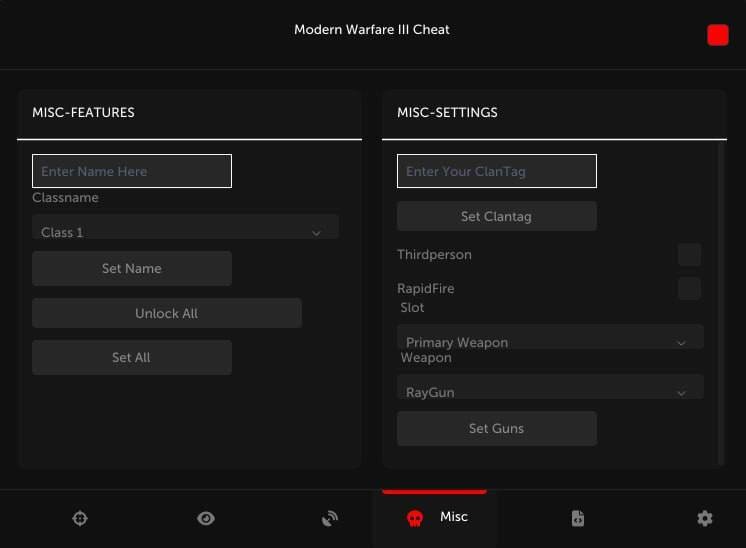The image size is (746, 548).
Task: Click the Thirdperson label text
Action: coord(434,254)
